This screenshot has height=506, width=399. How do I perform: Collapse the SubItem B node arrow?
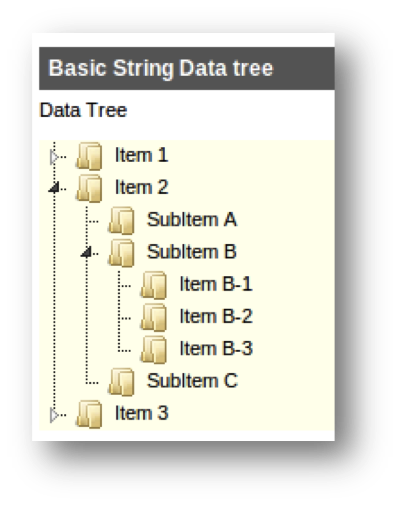pyautogui.click(x=86, y=252)
